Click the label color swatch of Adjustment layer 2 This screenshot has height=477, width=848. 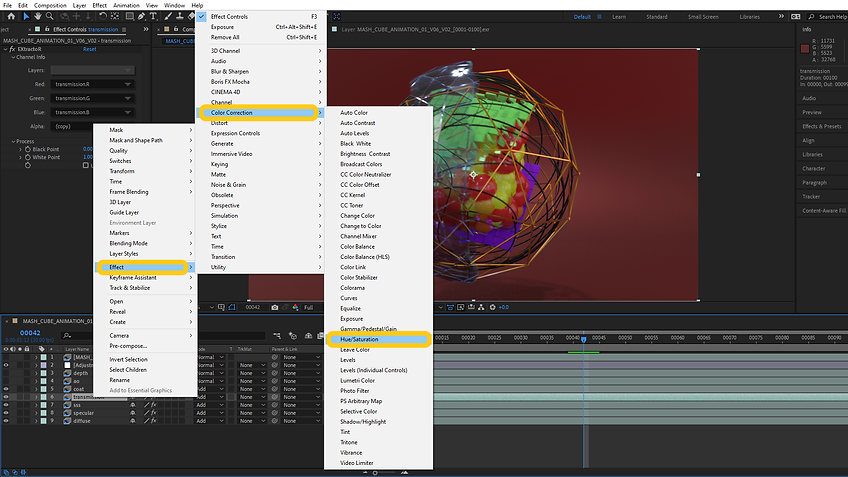click(x=43, y=365)
